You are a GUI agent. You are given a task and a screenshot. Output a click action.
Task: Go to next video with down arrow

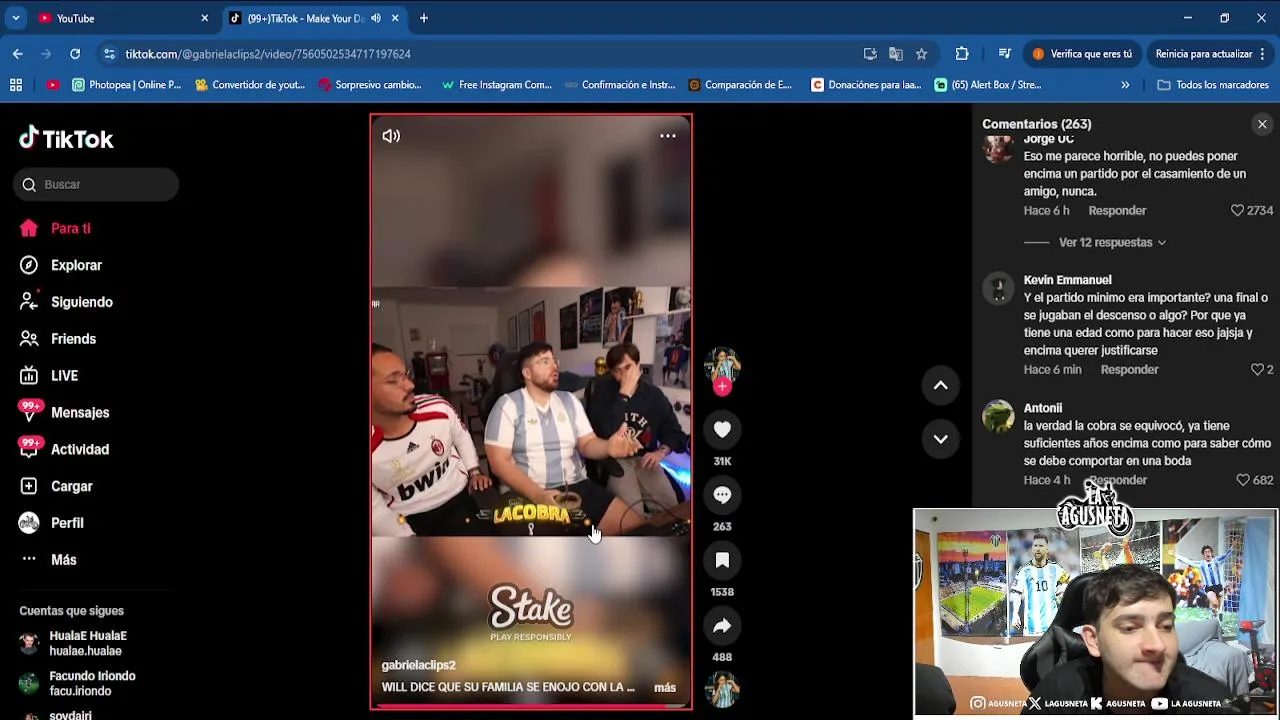(x=940, y=438)
